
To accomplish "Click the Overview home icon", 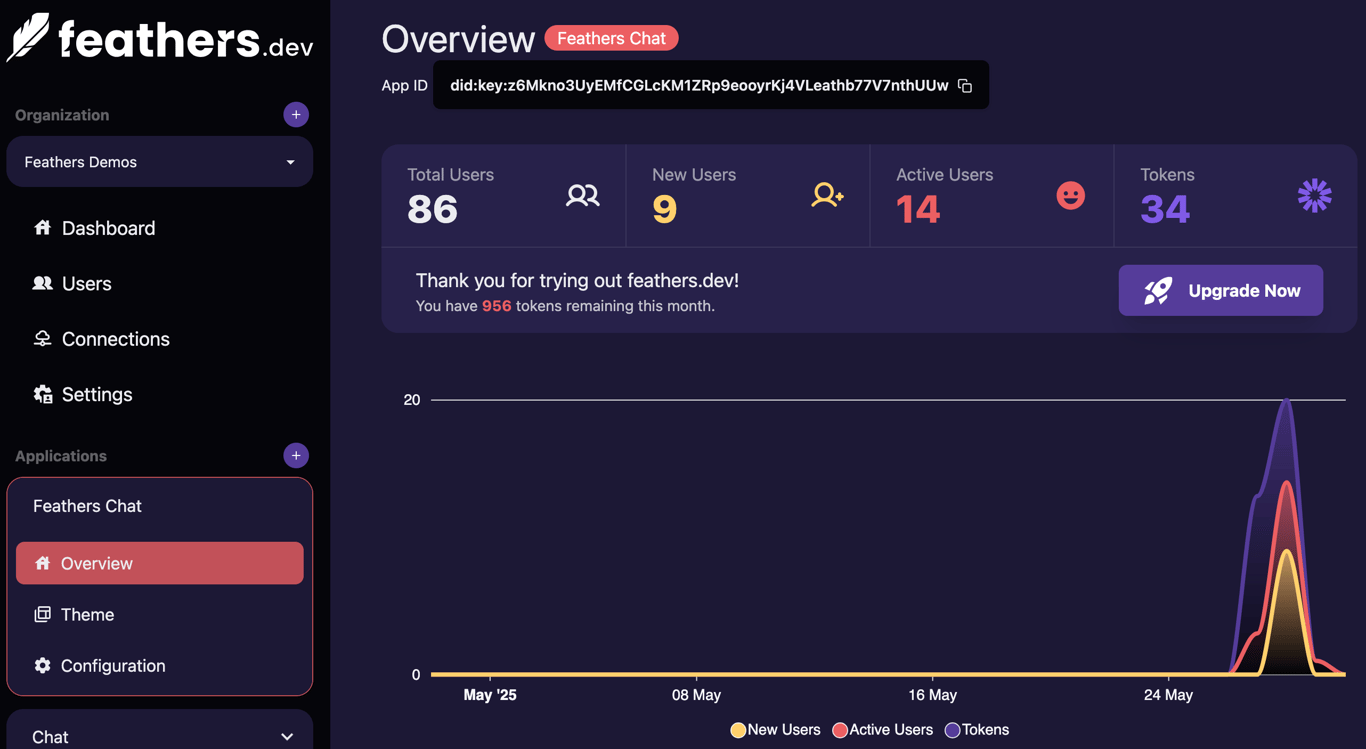I will click(x=42, y=563).
